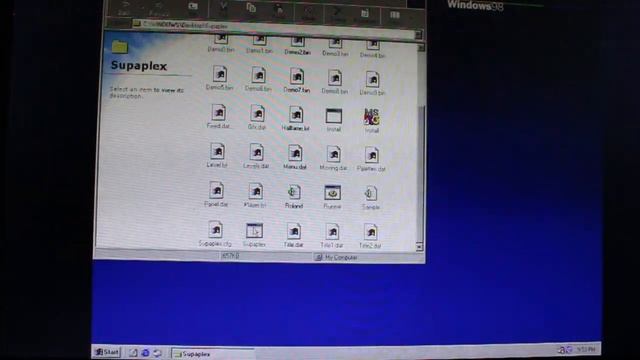Select the Fixed.dat file icon
The image size is (640, 360).
click(219, 113)
